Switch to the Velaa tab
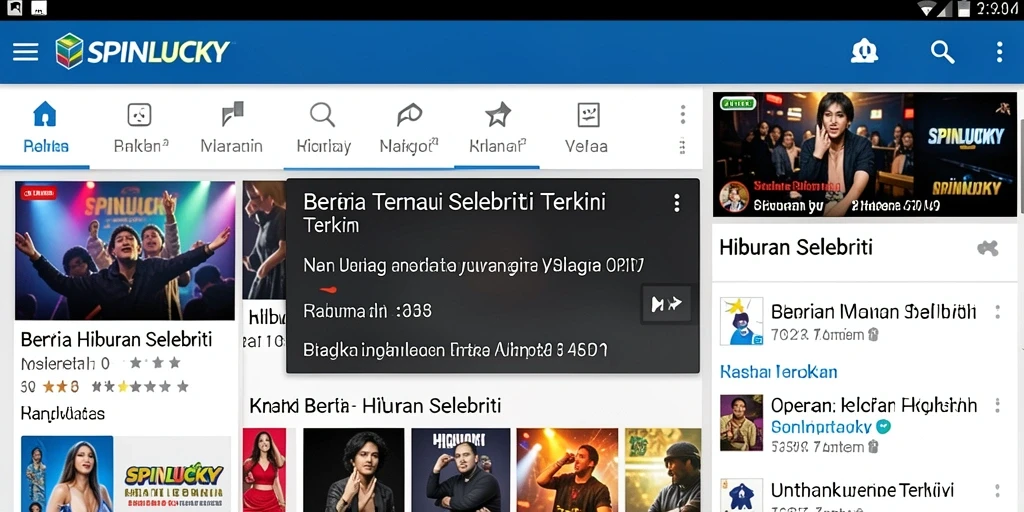Viewport: 1024px width, 512px height. click(586, 128)
